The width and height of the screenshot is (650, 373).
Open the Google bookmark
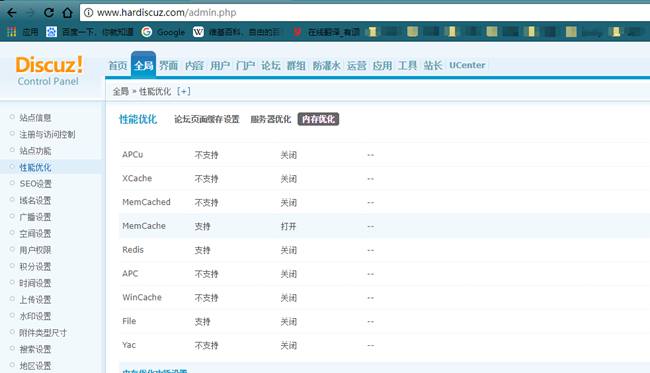click(x=163, y=32)
